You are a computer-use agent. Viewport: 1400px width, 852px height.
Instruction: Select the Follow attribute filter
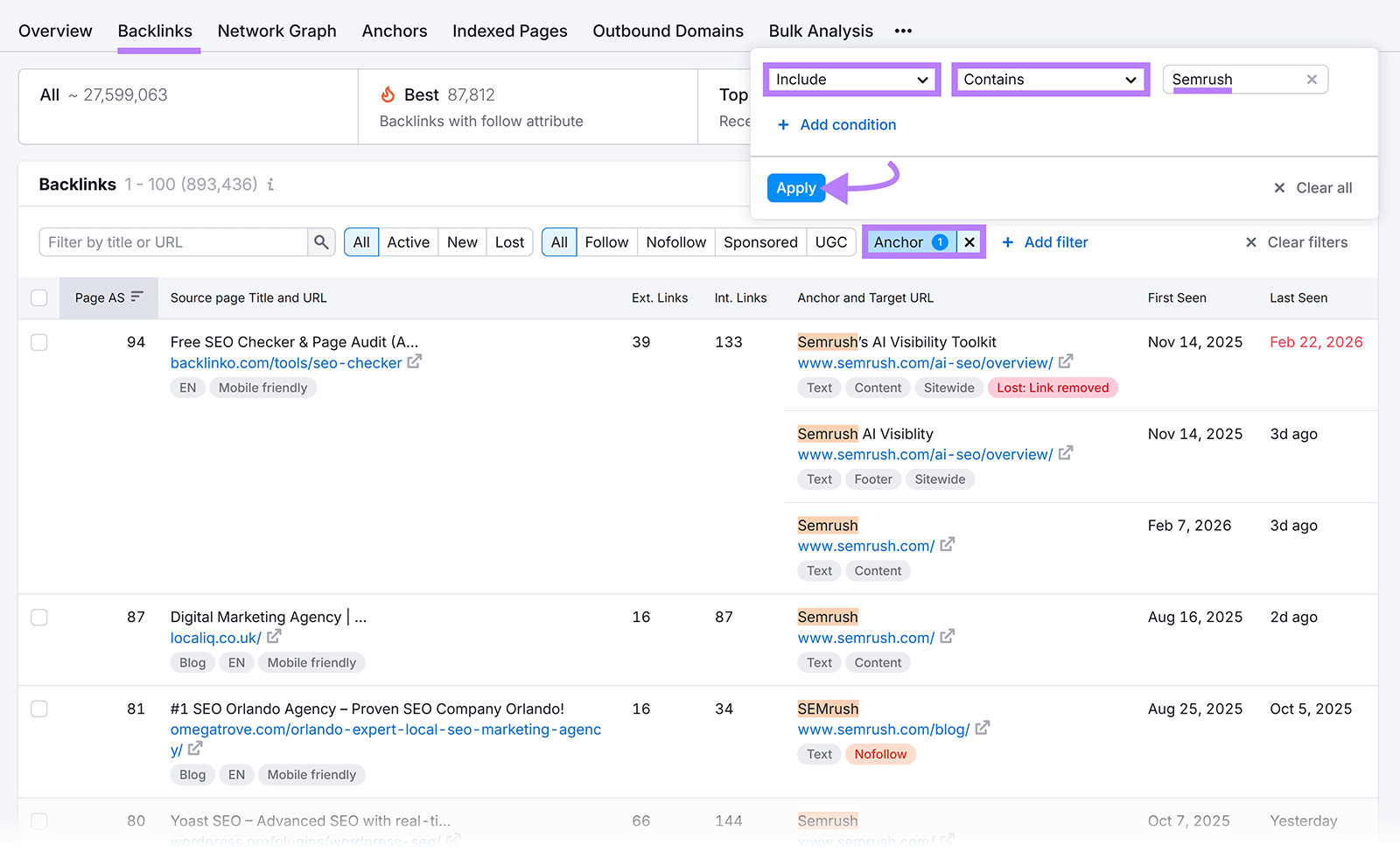[x=606, y=242]
